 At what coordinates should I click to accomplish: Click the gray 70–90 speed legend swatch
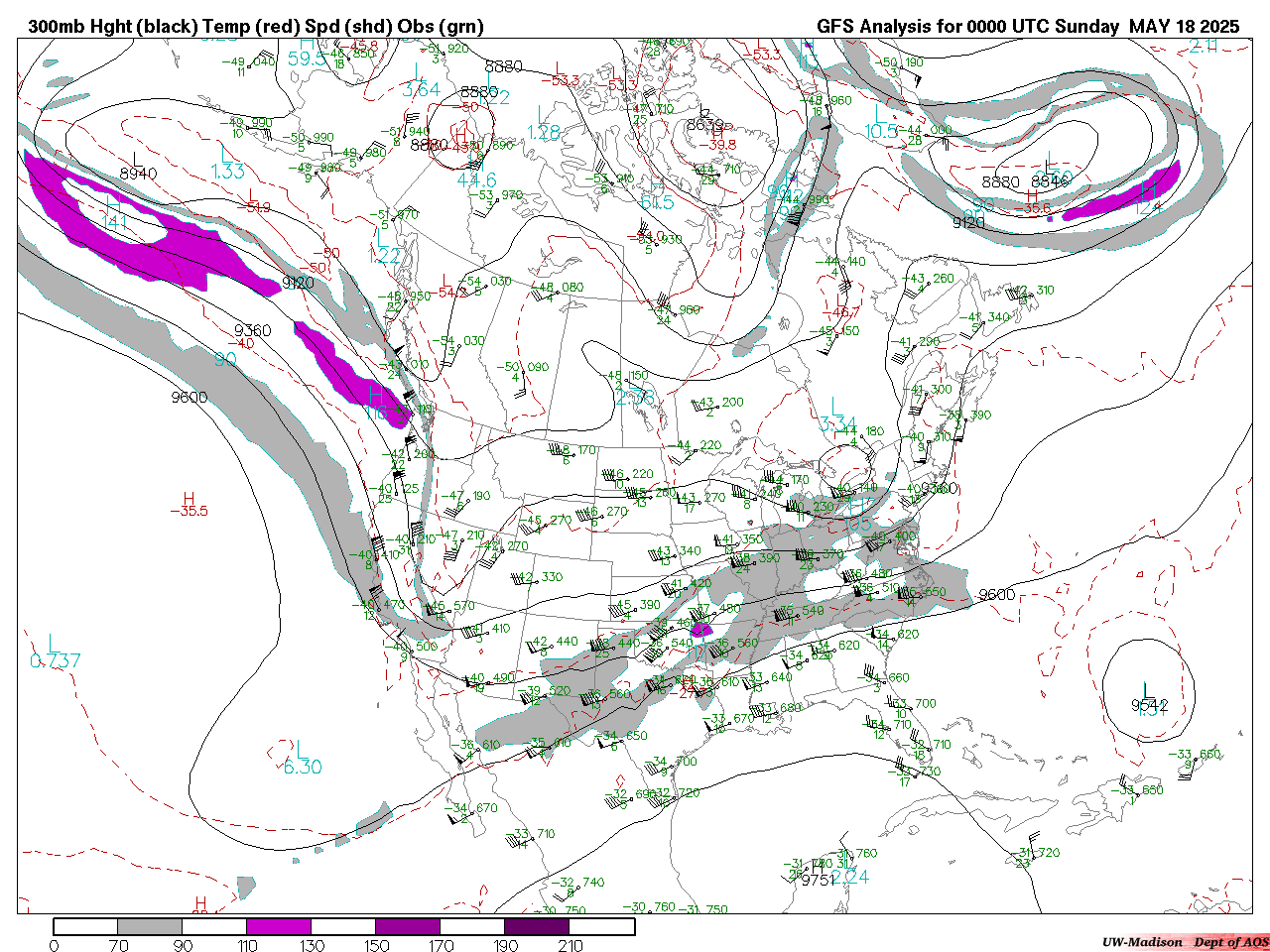click(150, 926)
